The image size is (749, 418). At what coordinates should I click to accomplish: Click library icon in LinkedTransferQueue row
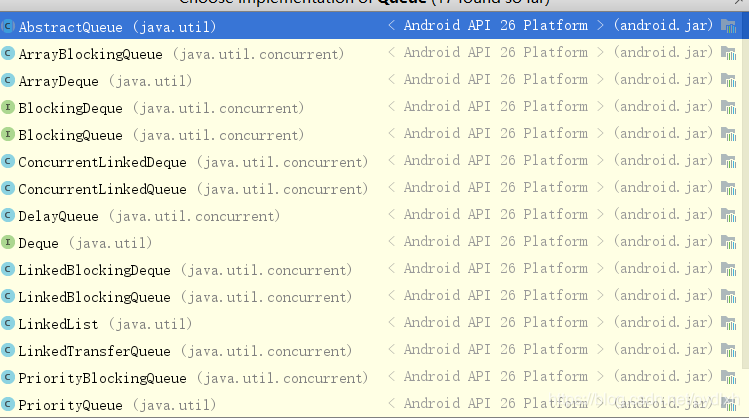[728, 350]
